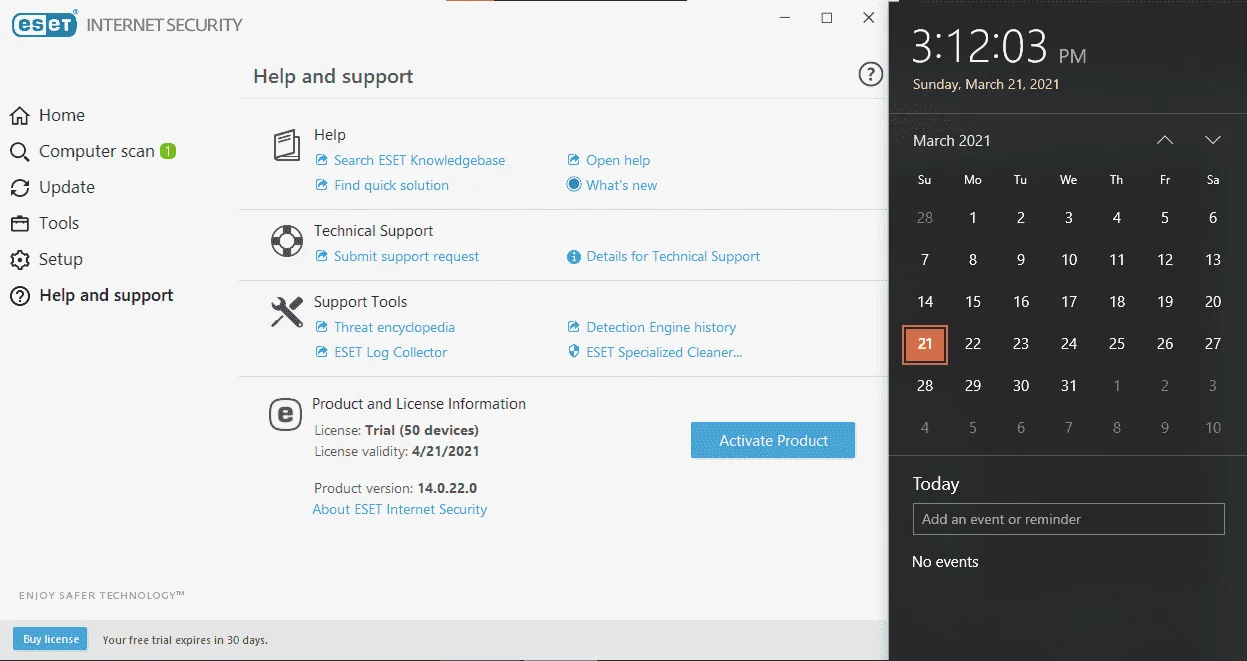Open the Home section
The height and width of the screenshot is (661, 1247).
(62, 116)
